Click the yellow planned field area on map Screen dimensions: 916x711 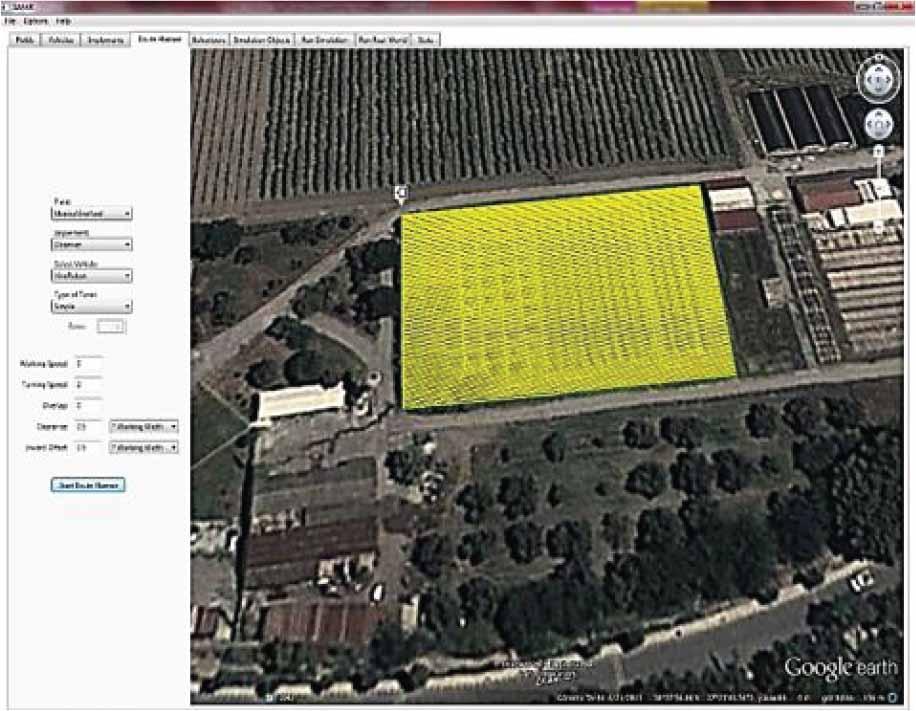click(565, 295)
